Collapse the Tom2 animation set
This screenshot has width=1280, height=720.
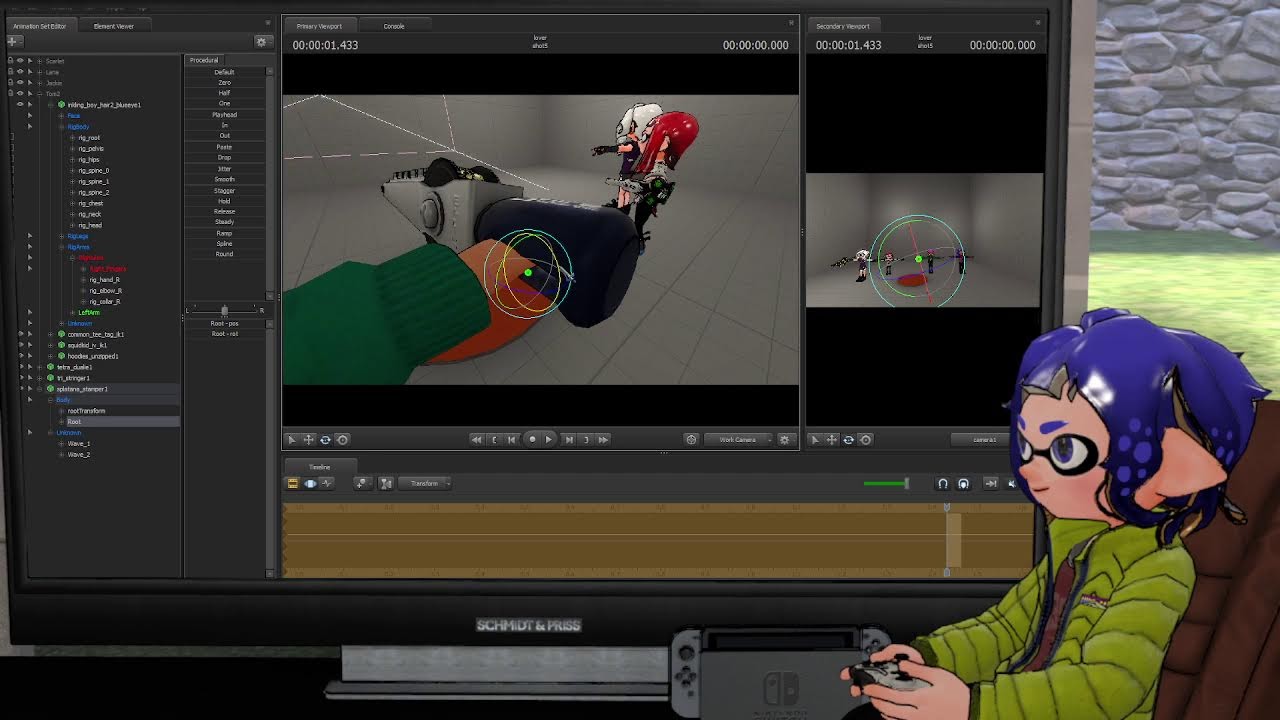40,94
